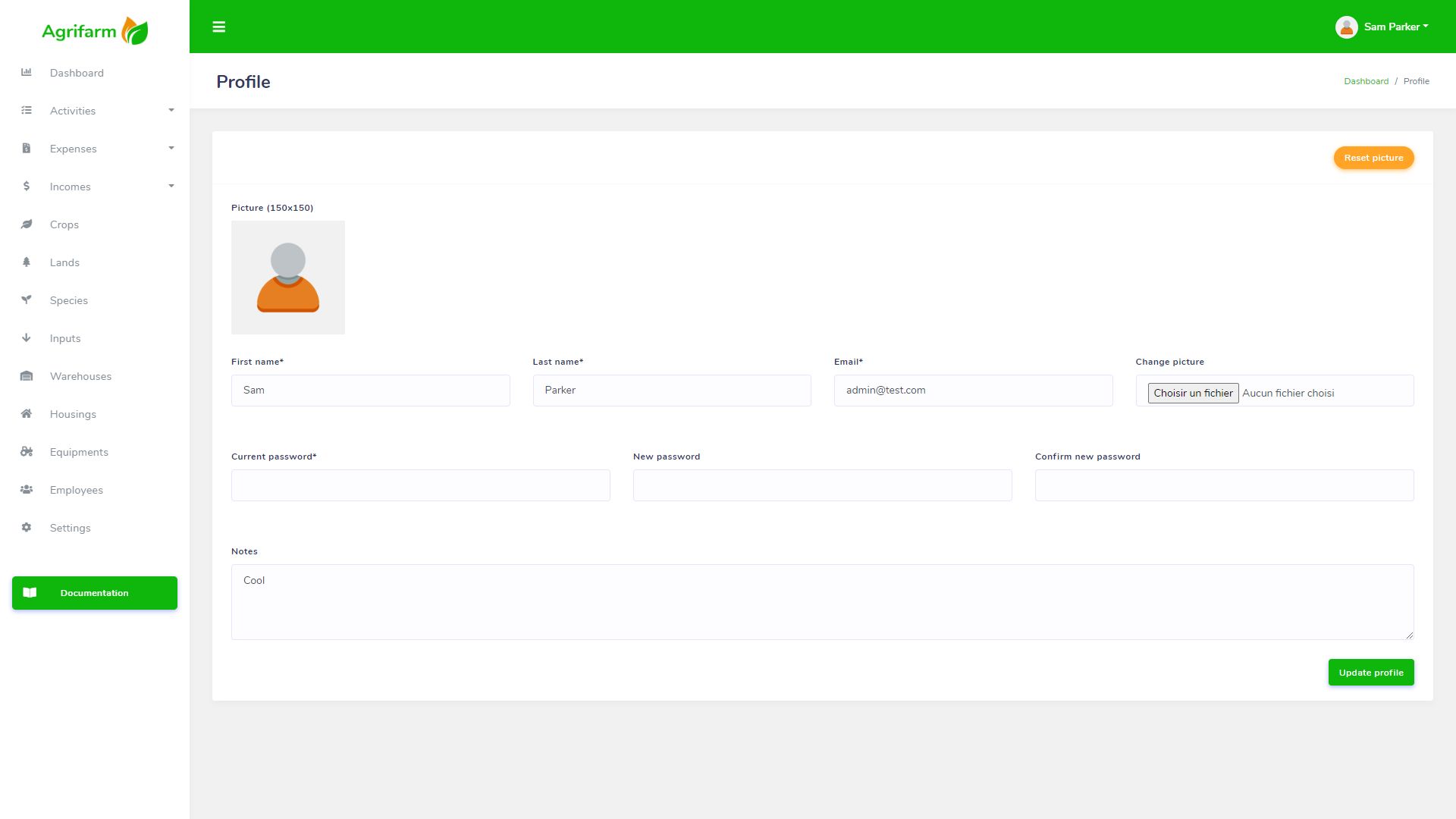The height and width of the screenshot is (819, 1456).
Task: Click the user avatar in the header
Action: 1347,27
